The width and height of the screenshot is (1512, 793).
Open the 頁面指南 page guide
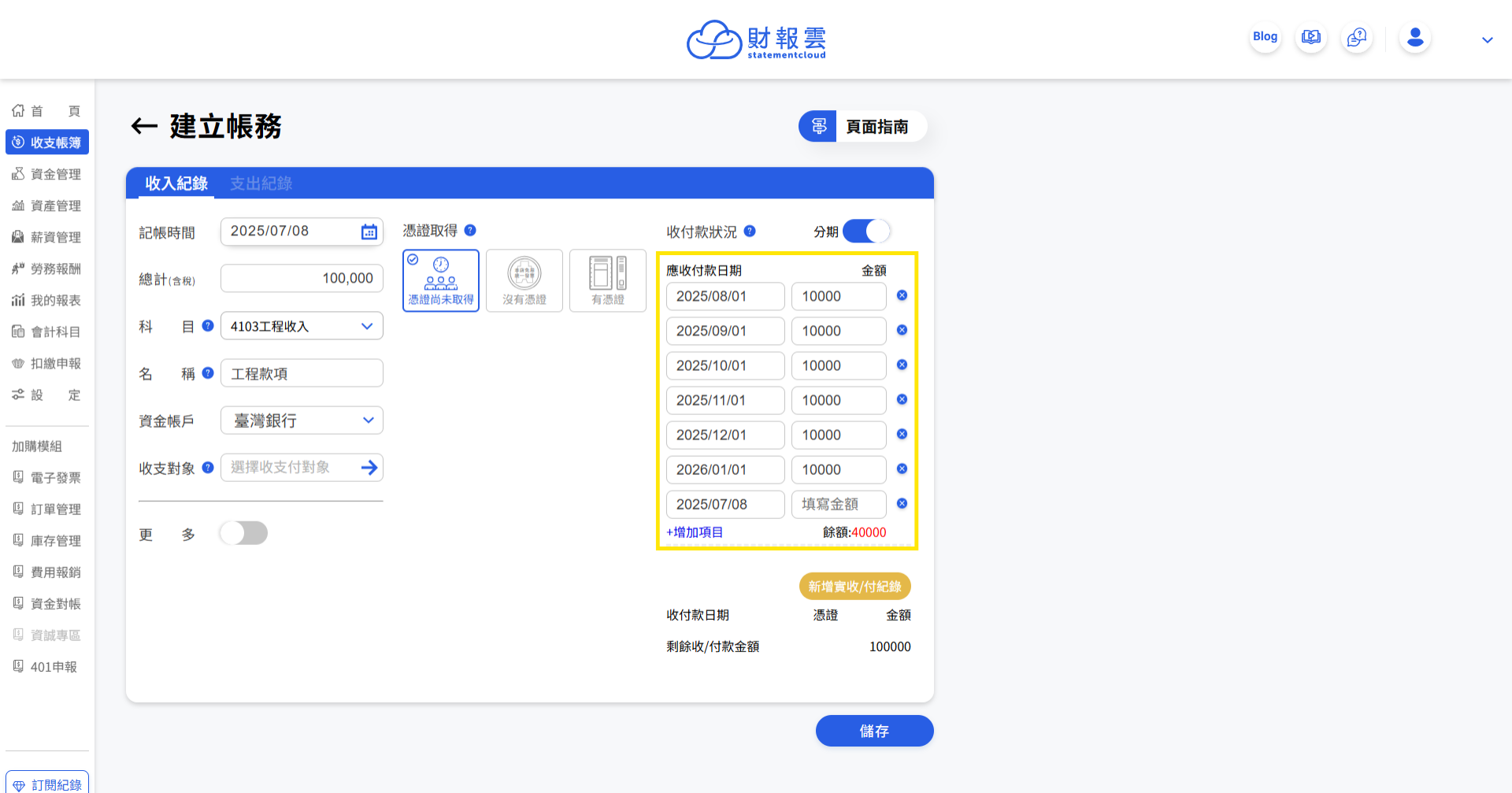tap(862, 126)
